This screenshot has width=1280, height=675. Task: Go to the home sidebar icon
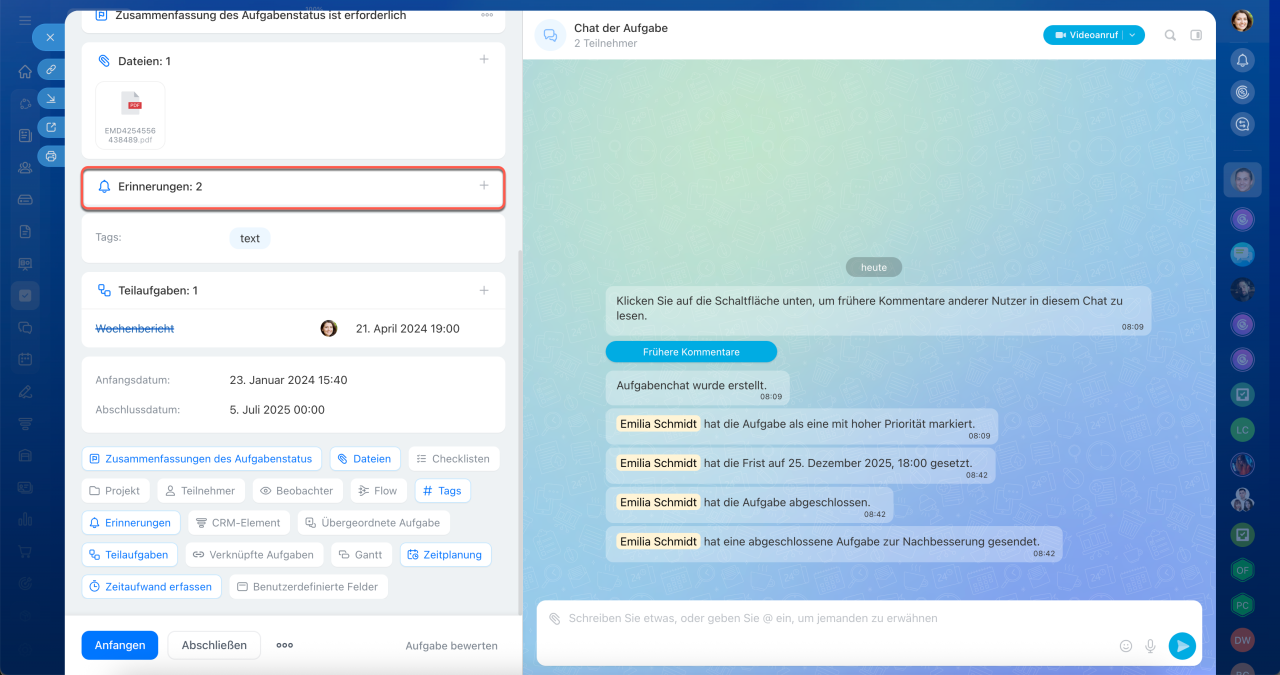click(x=25, y=72)
